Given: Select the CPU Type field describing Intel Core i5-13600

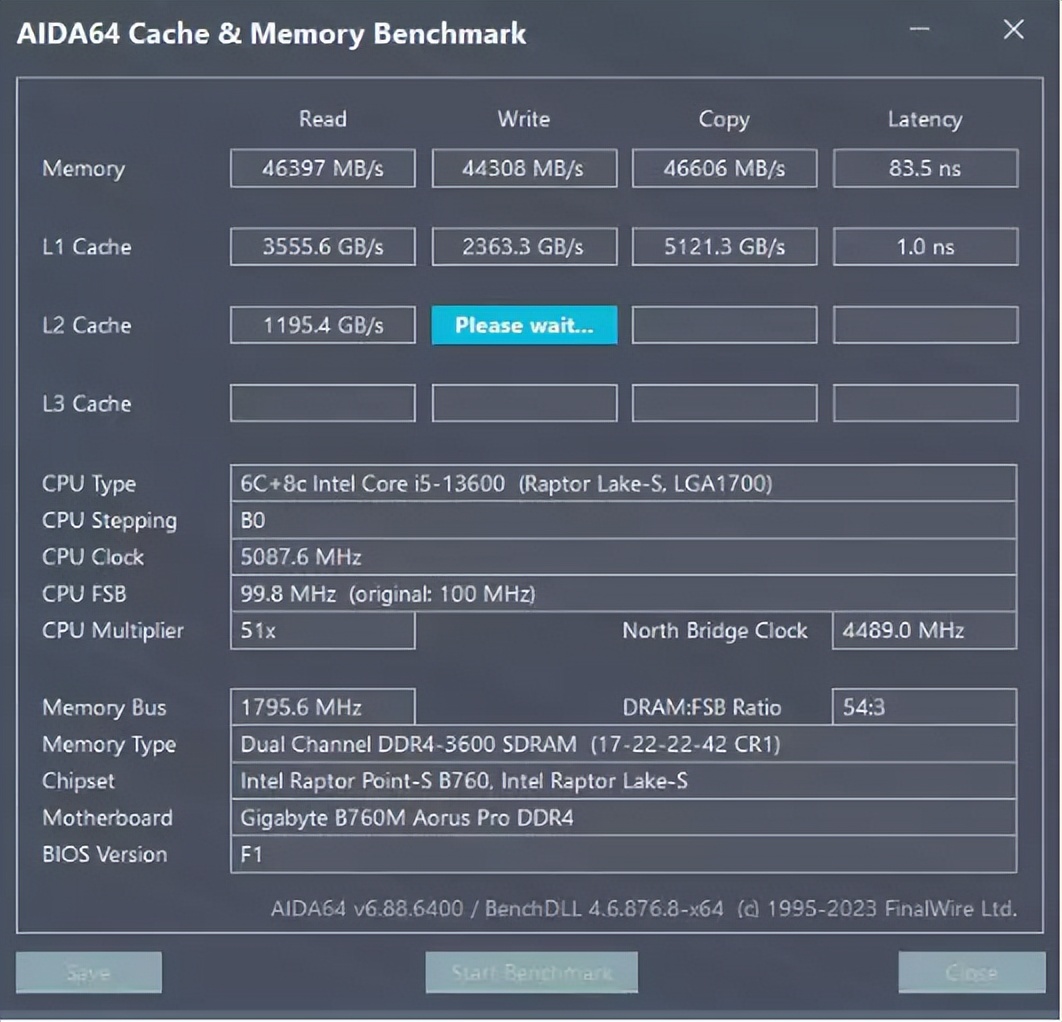Looking at the screenshot, I should [x=622, y=483].
